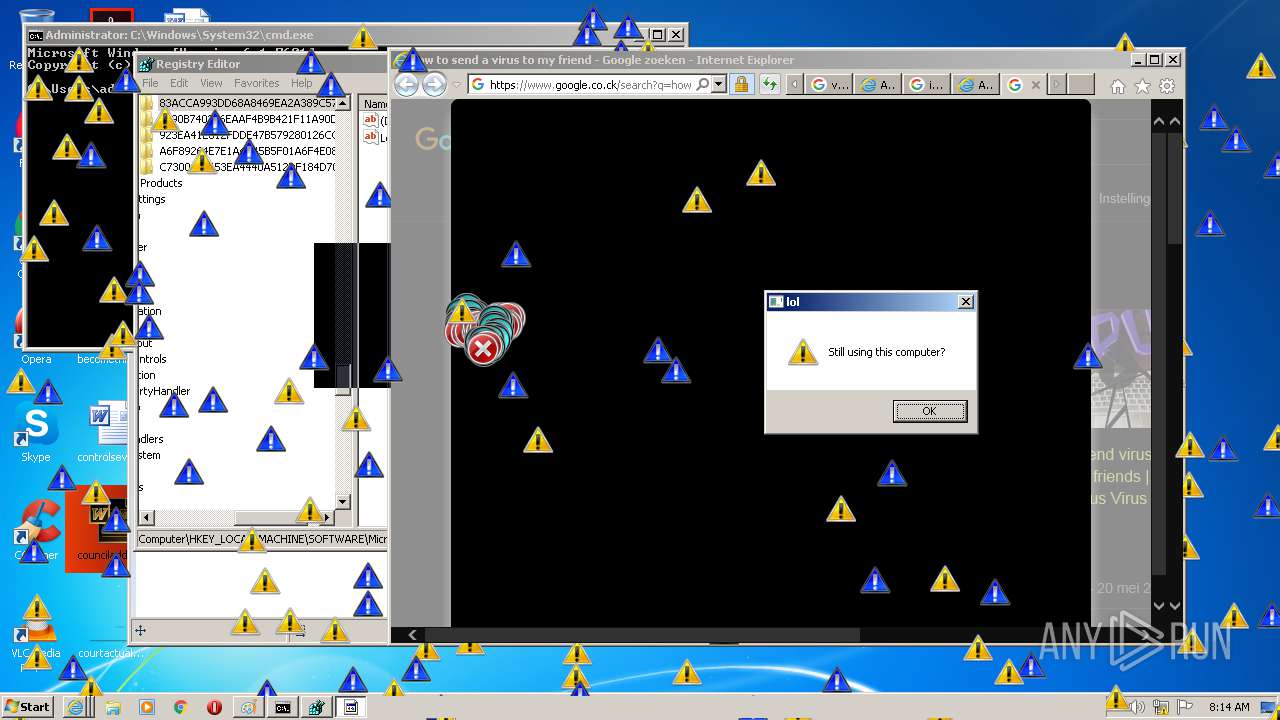Viewport: 1280px width, 720px height.
Task: Go back in Internet Explorer
Action: pyautogui.click(x=407, y=85)
